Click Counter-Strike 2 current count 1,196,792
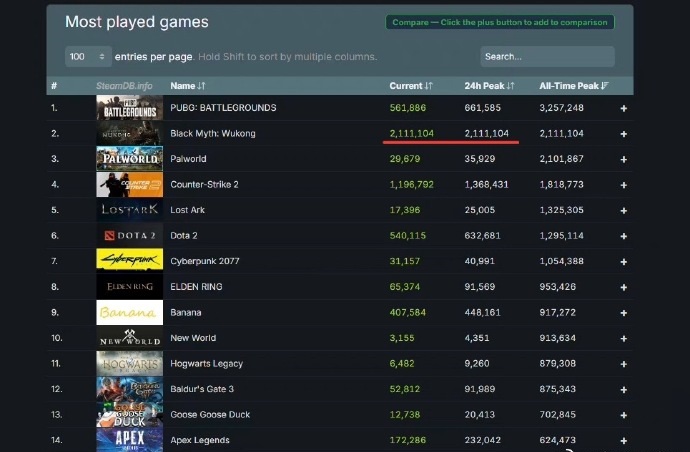 tap(411, 184)
